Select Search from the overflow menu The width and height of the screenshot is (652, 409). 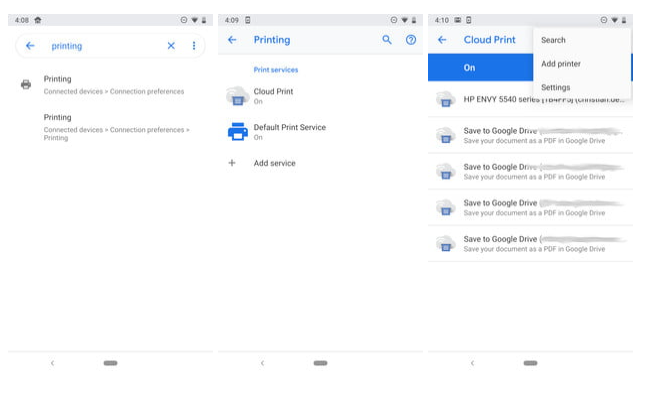[x=582, y=40]
